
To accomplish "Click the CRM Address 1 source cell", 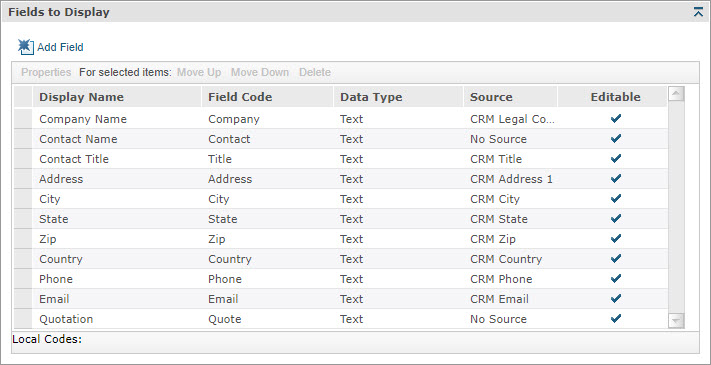I will pos(510,179).
